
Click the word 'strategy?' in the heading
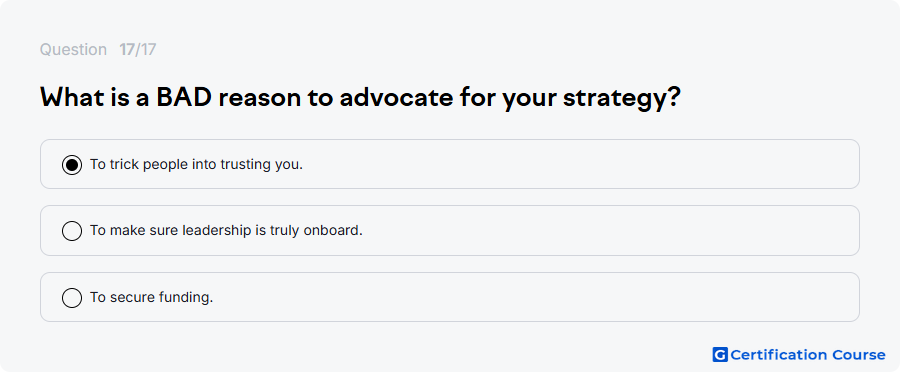tap(622, 99)
